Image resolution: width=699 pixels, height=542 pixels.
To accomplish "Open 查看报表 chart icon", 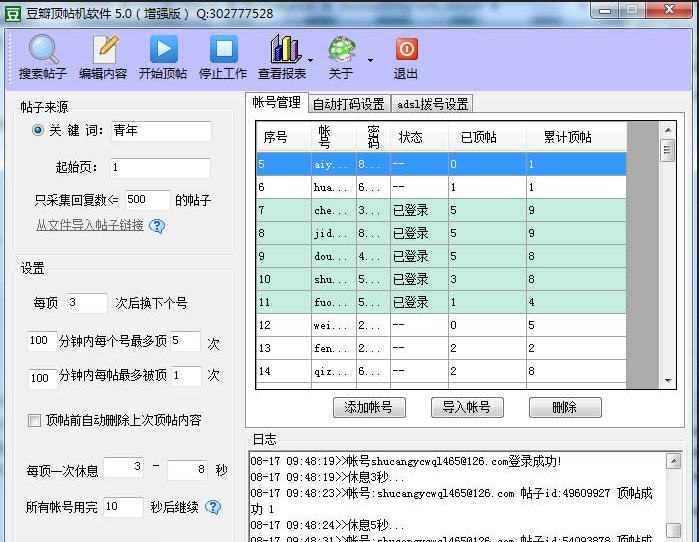I will click(284, 50).
